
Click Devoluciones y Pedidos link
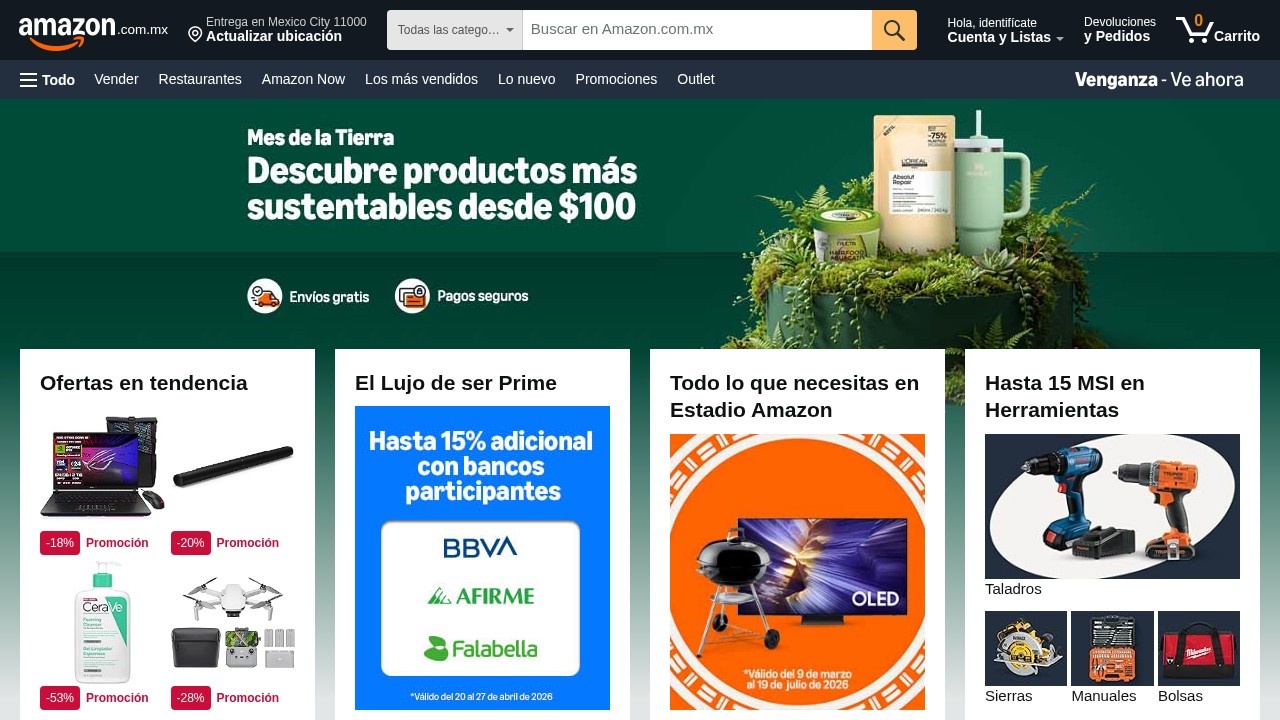(1120, 29)
